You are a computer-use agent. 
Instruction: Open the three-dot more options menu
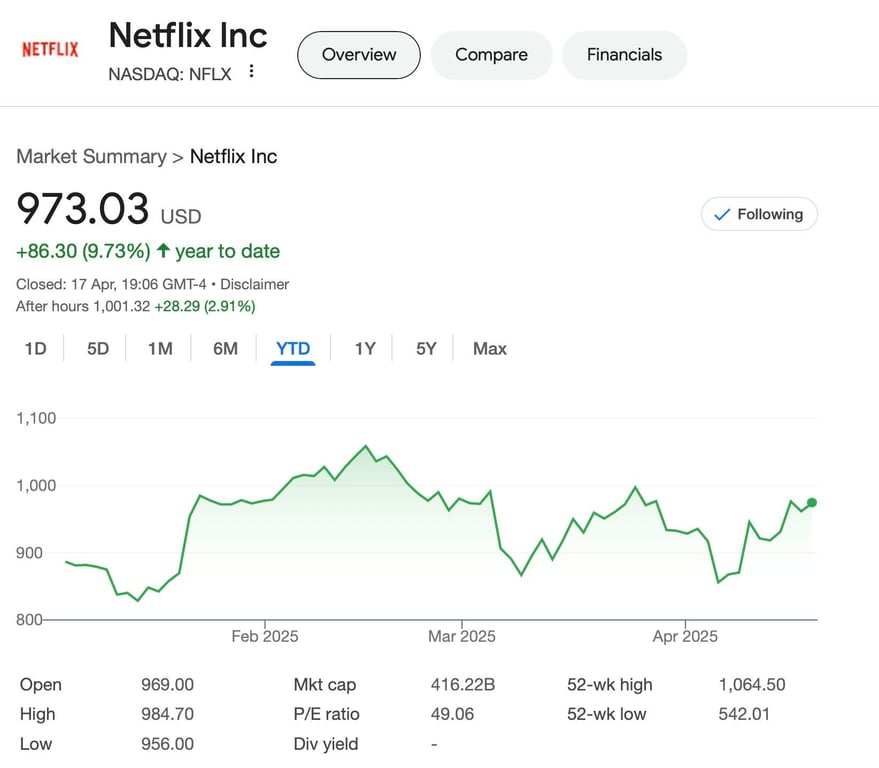pos(252,71)
